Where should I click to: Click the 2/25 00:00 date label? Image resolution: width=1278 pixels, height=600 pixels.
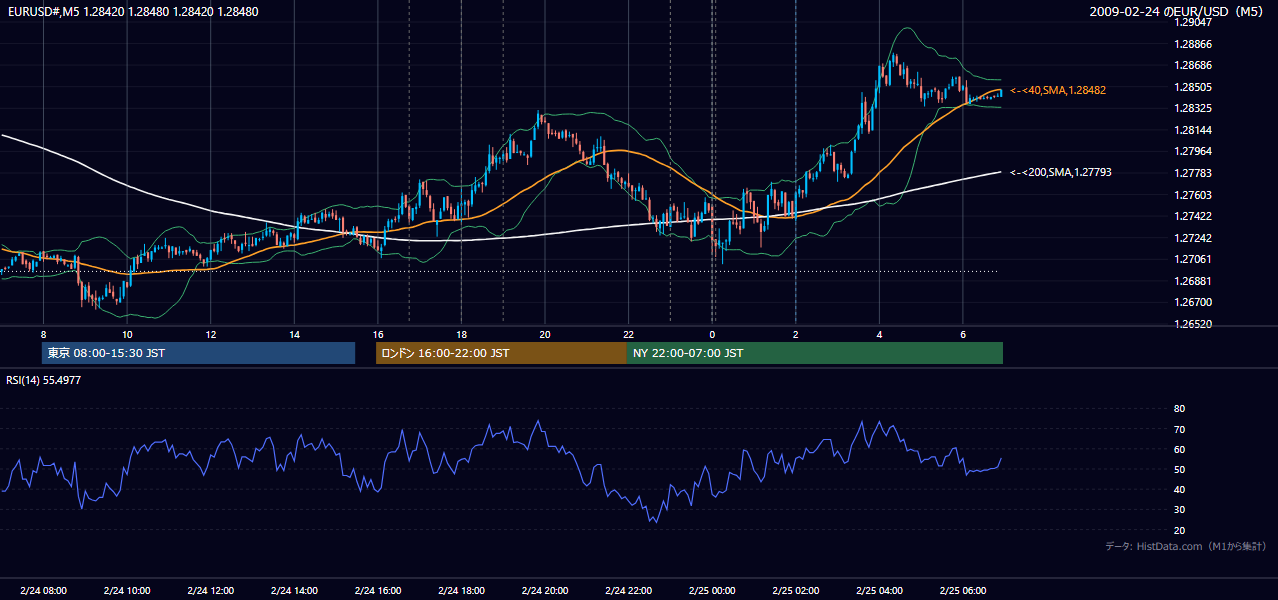pyautogui.click(x=712, y=590)
